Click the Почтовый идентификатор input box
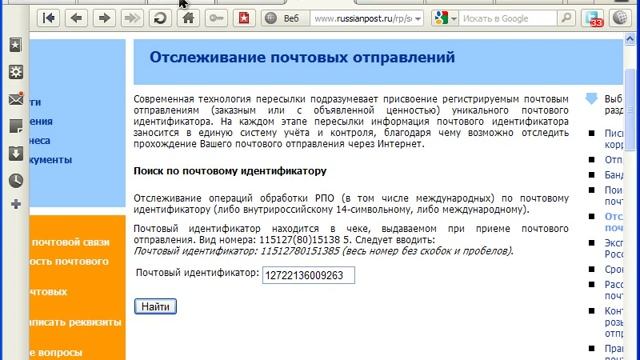The height and width of the screenshot is (360, 640). point(308,275)
